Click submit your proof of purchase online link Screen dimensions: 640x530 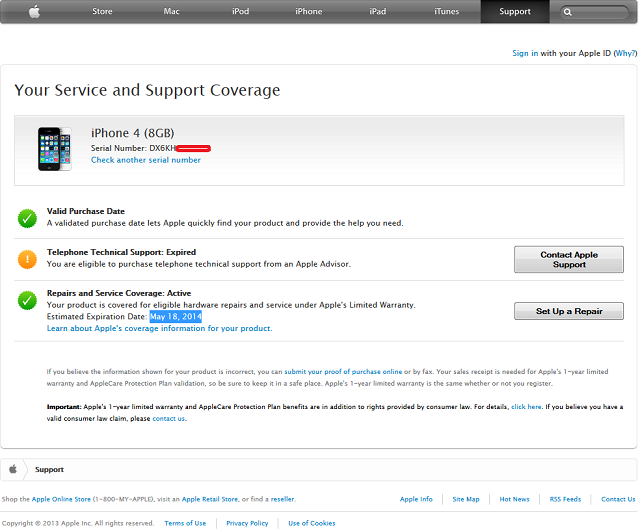click(343, 372)
